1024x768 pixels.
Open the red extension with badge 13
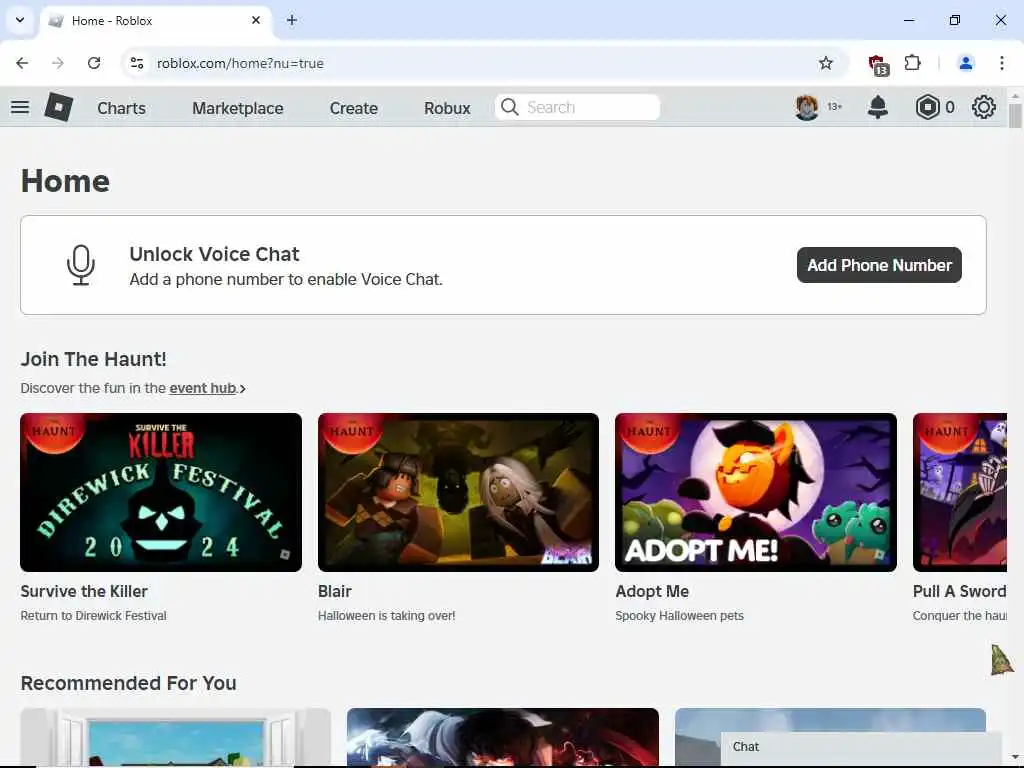[878, 64]
